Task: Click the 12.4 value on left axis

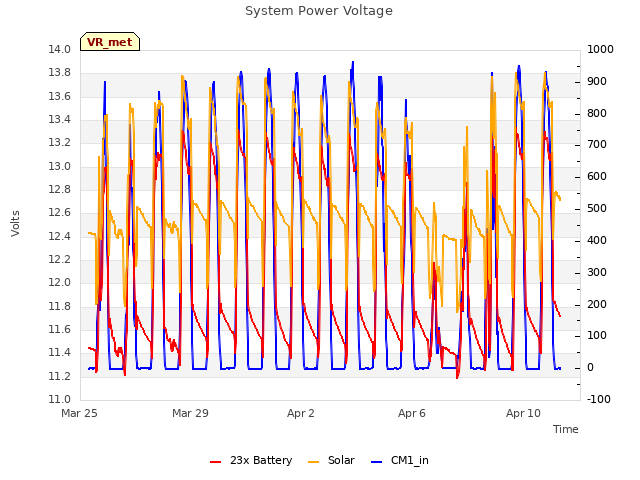Action: click(x=59, y=236)
